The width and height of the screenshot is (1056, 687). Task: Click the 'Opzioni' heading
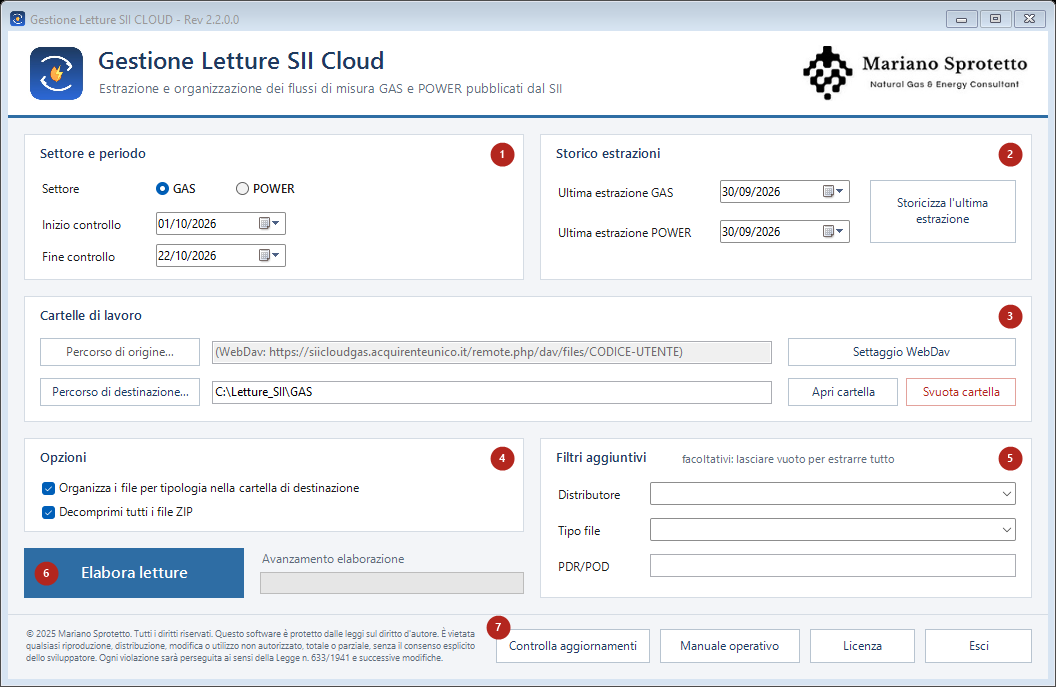(63, 458)
